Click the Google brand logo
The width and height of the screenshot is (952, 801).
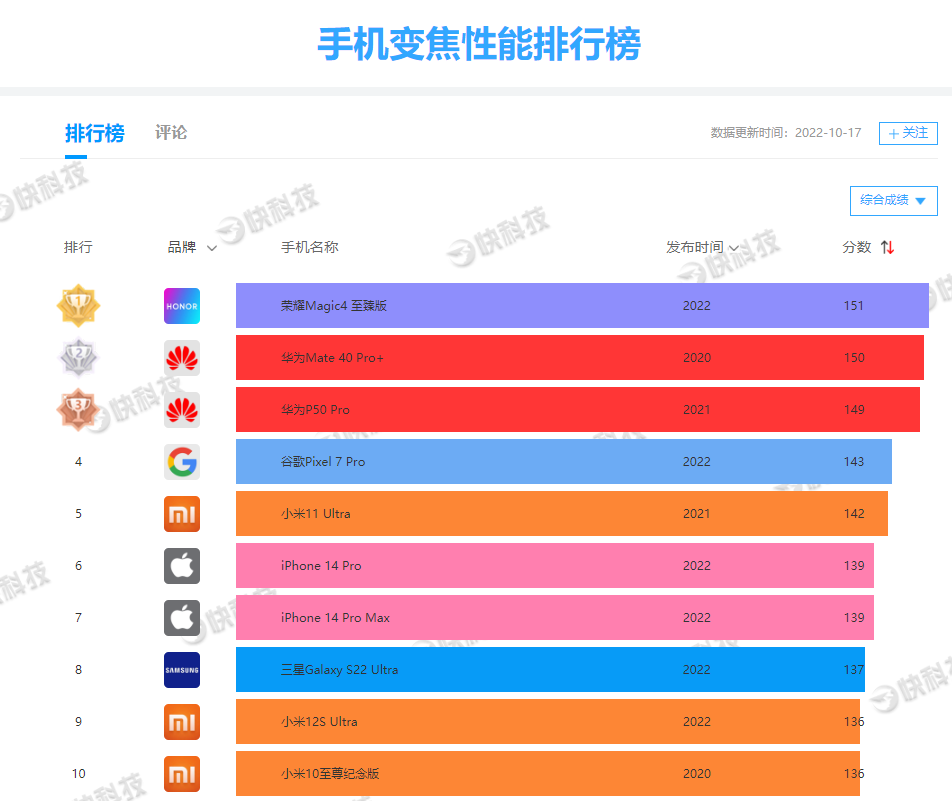tap(182, 462)
